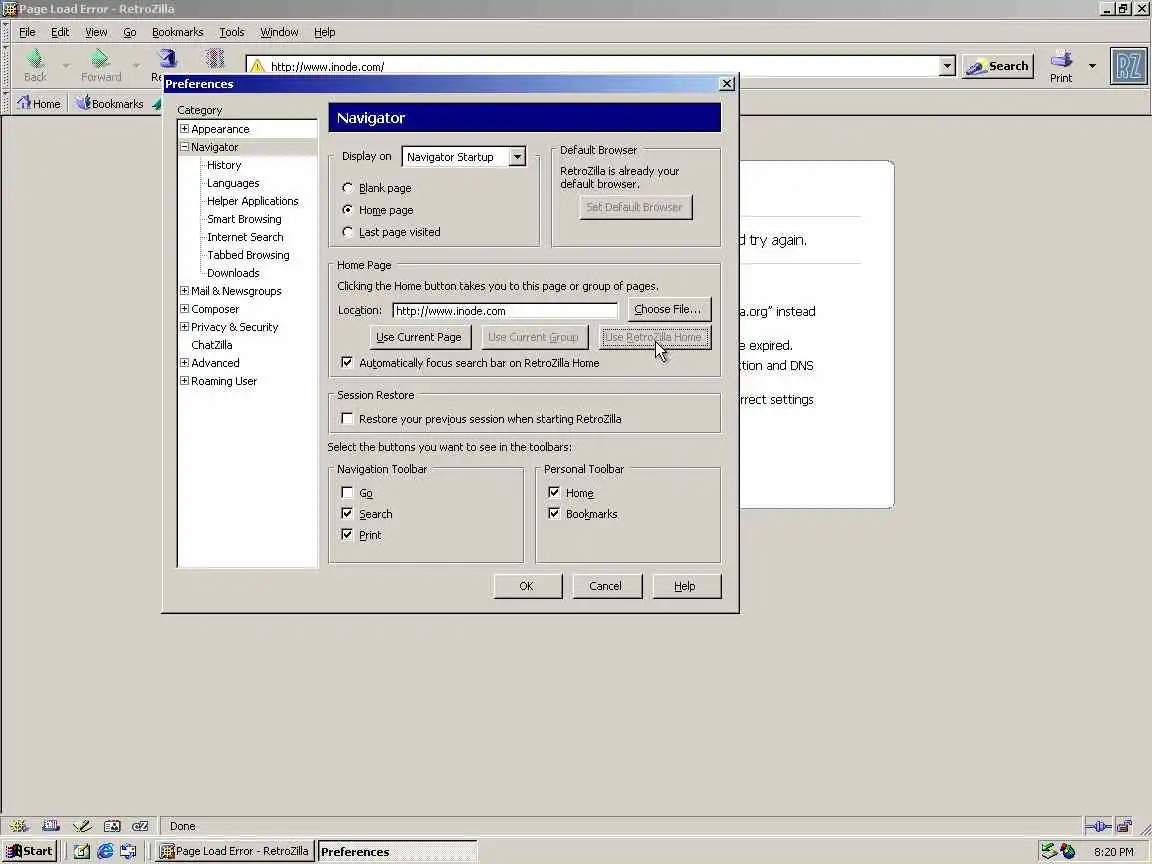Click the Forward arrow toolbar icon
This screenshot has height=864, width=1152.
click(x=100, y=59)
